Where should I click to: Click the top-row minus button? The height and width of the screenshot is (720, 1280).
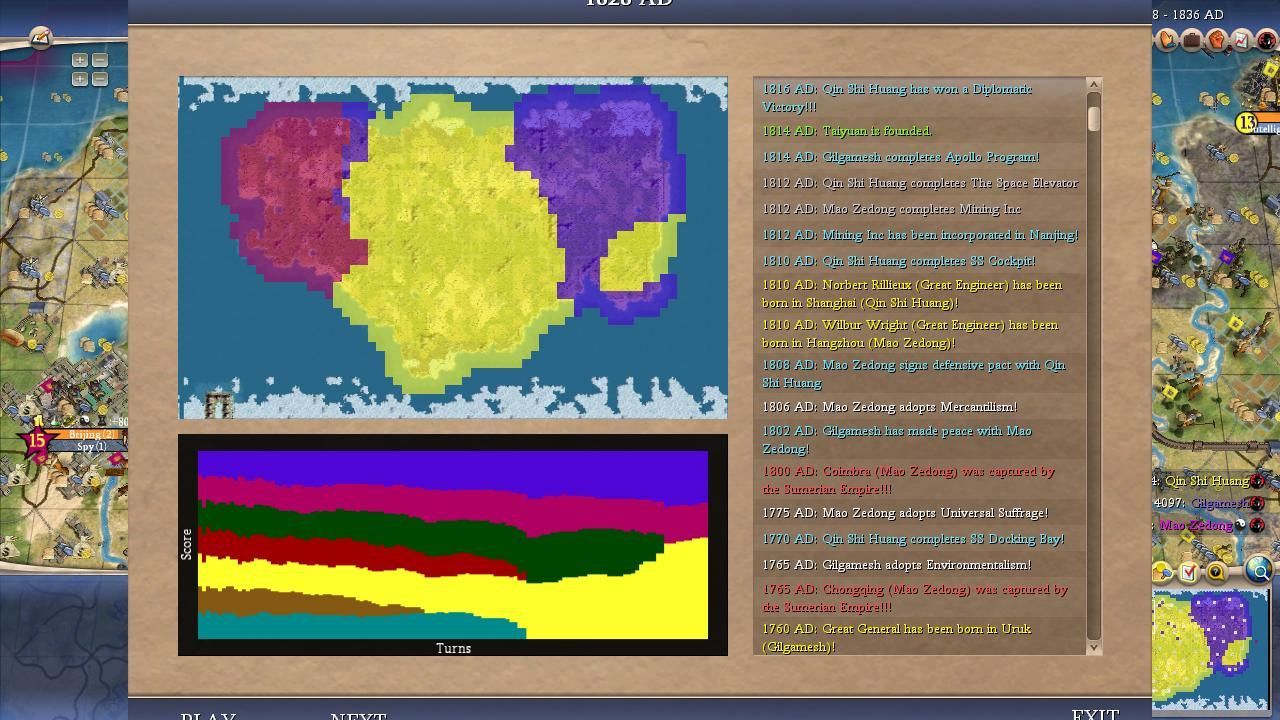pyautogui.click(x=99, y=60)
